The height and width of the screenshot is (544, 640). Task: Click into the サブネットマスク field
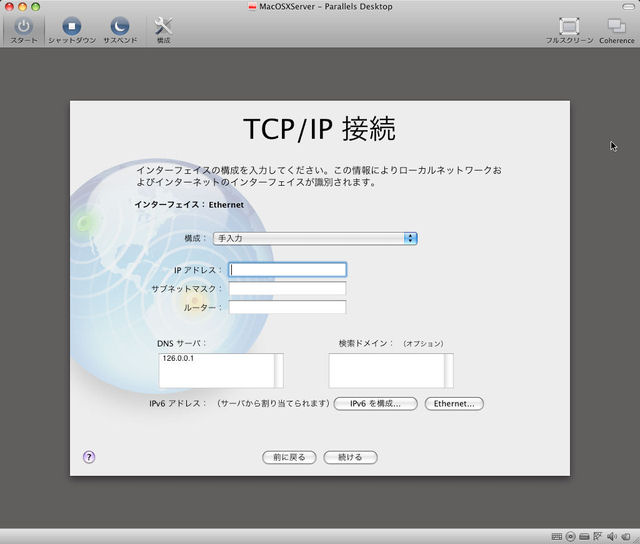coord(287,289)
